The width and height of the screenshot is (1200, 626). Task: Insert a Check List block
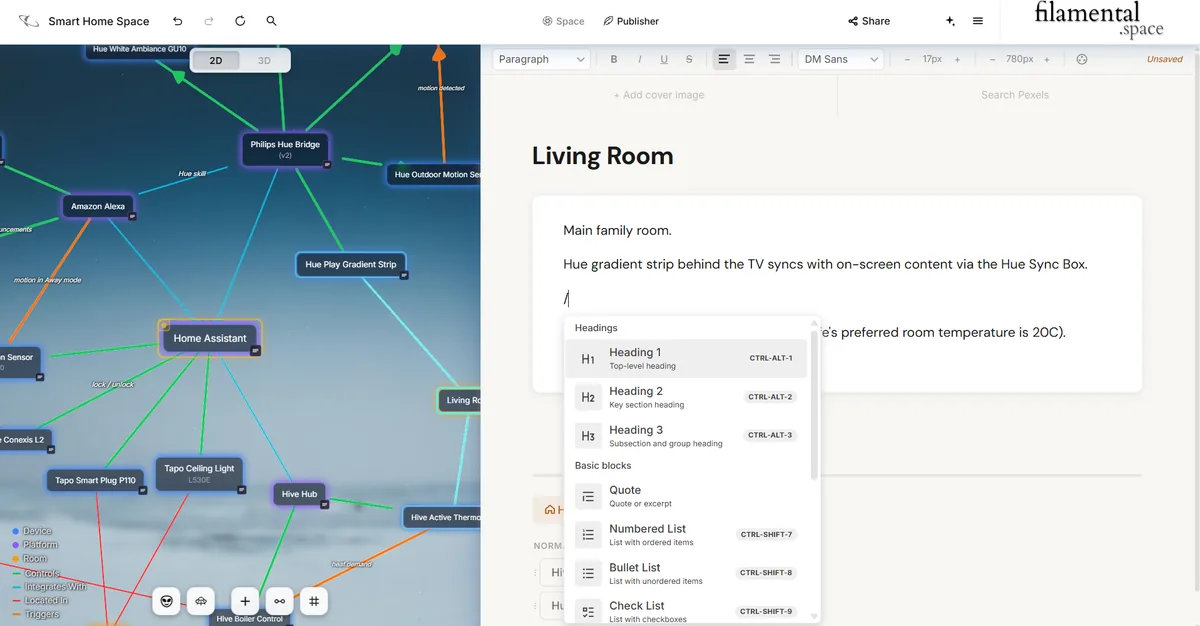pyautogui.click(x=686, y=612)
